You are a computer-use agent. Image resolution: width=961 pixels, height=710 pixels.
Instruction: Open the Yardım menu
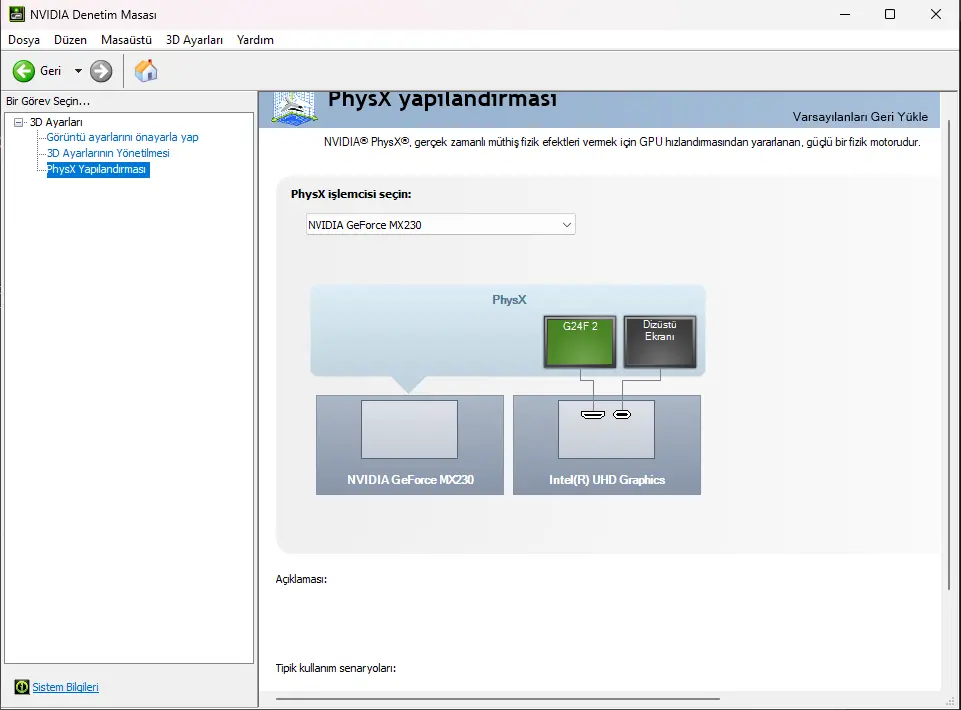coord(255,40)
